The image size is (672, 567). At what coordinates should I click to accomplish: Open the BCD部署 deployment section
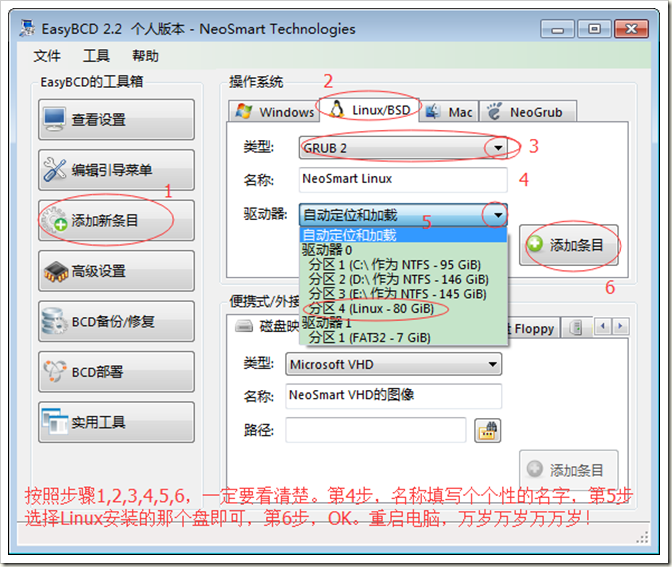click(116, 372)
